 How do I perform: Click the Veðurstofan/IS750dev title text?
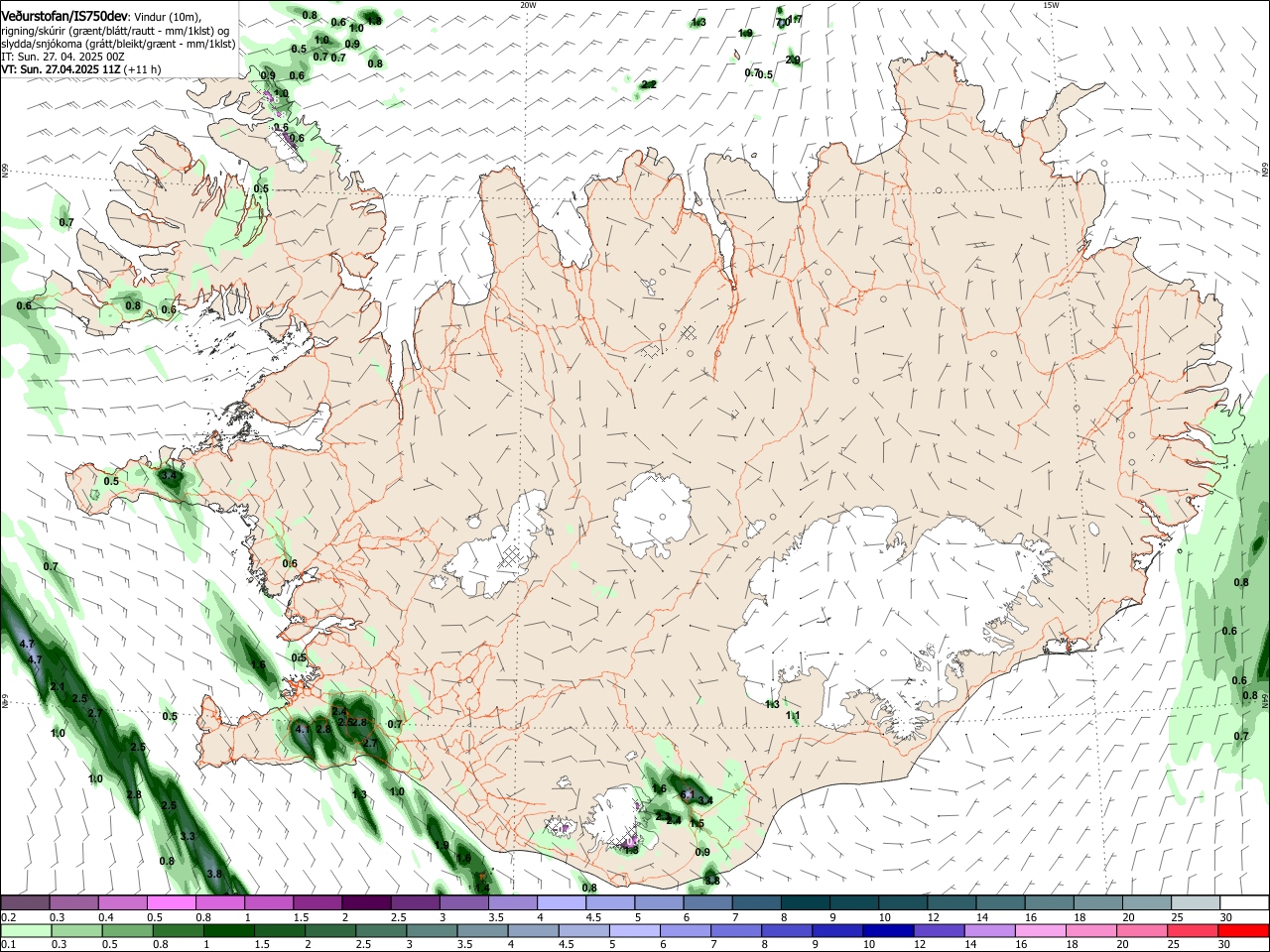[64, 17]
